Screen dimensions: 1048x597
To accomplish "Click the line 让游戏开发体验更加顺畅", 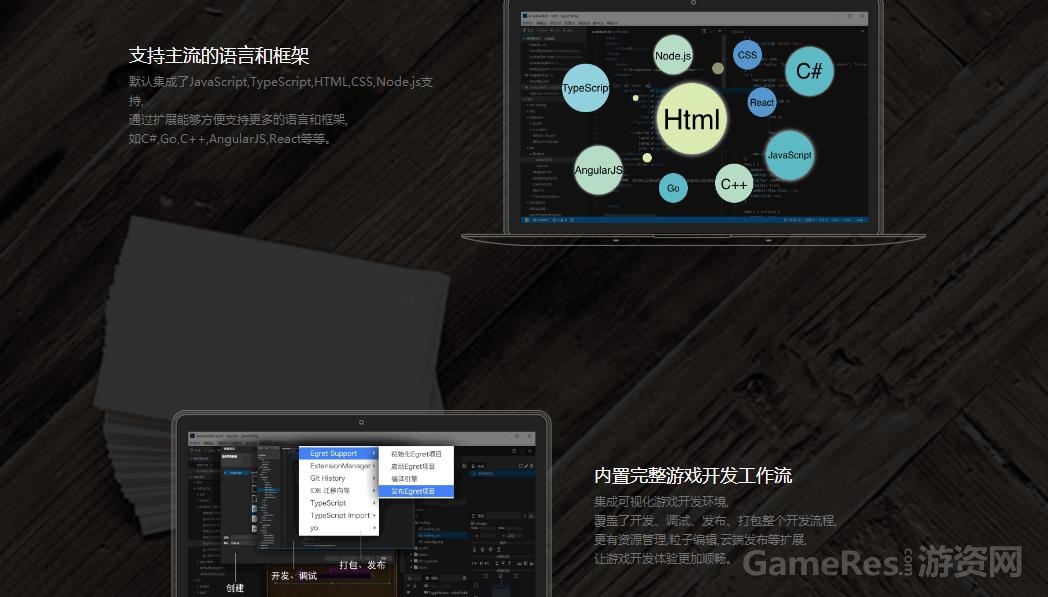I will (664, 558).
